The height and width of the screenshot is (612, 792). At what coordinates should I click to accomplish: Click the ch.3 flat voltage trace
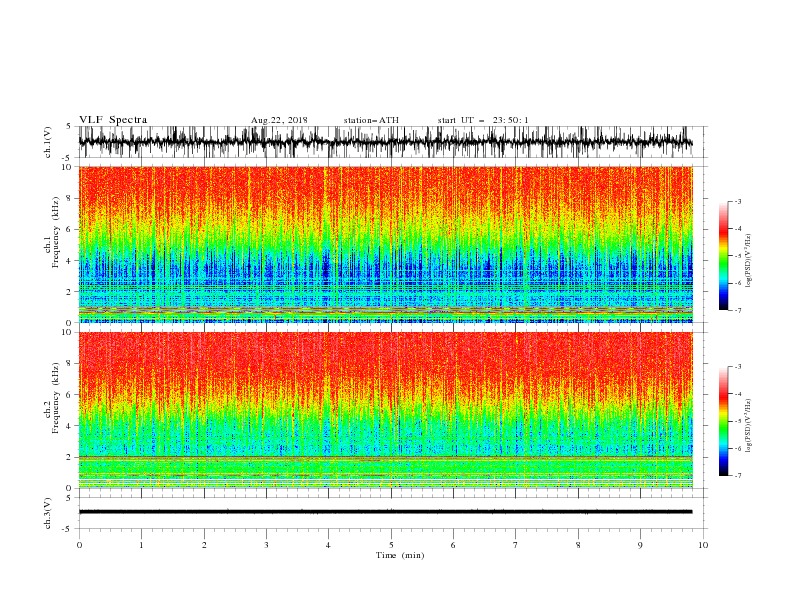point(385,512)
